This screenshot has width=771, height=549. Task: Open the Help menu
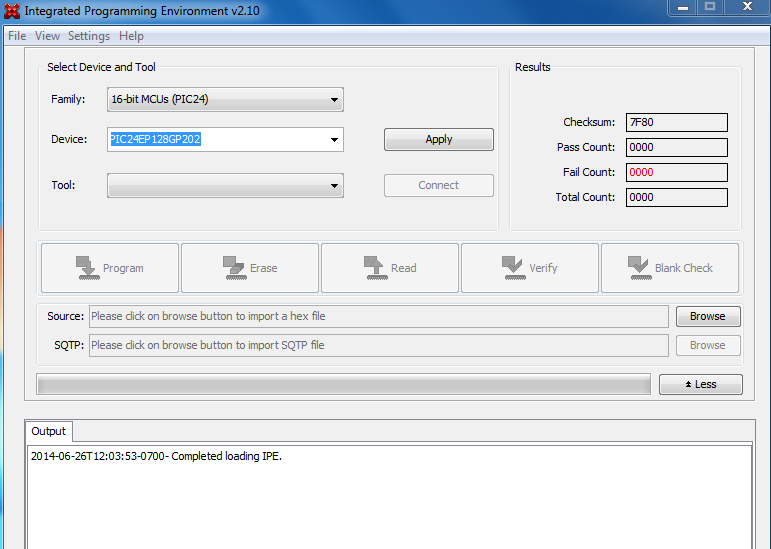(131, 36)
